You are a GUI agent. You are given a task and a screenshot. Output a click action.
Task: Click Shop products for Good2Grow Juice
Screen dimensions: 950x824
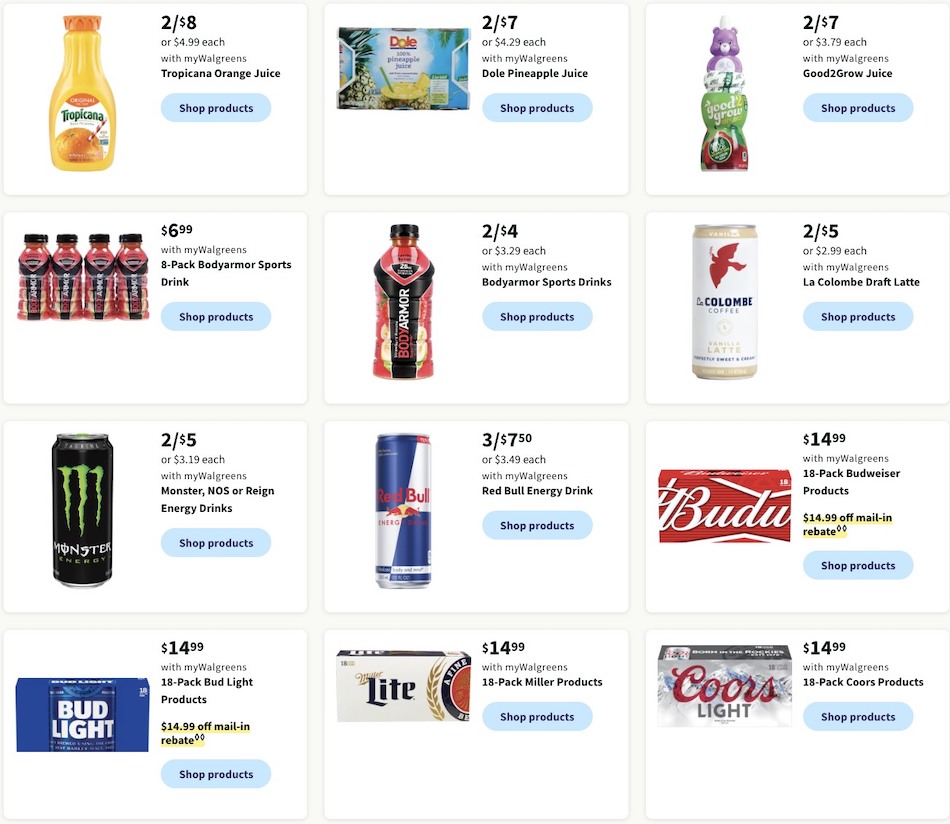coord(858,107)
